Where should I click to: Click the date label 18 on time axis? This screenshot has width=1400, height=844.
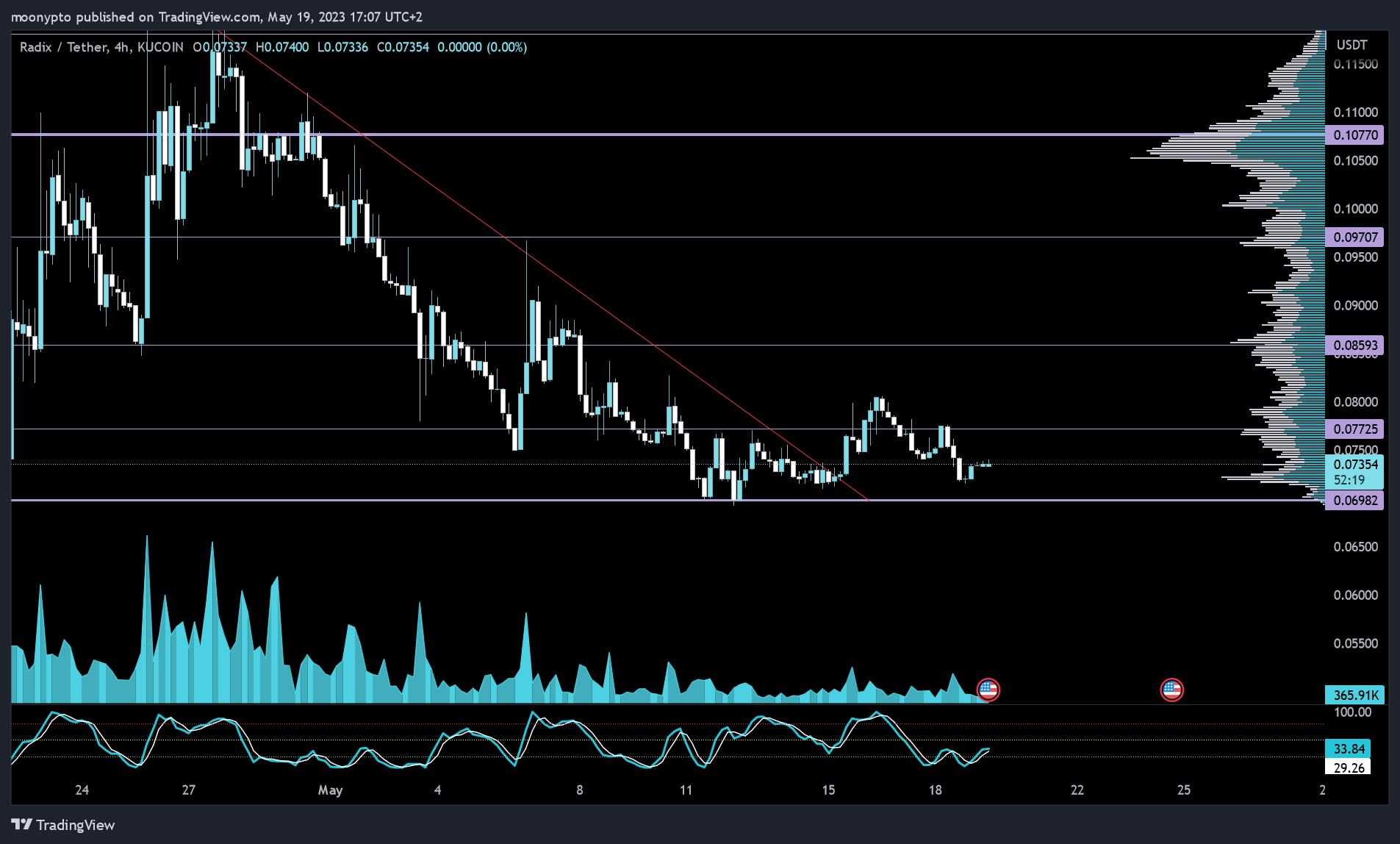(x=935, y=790)
